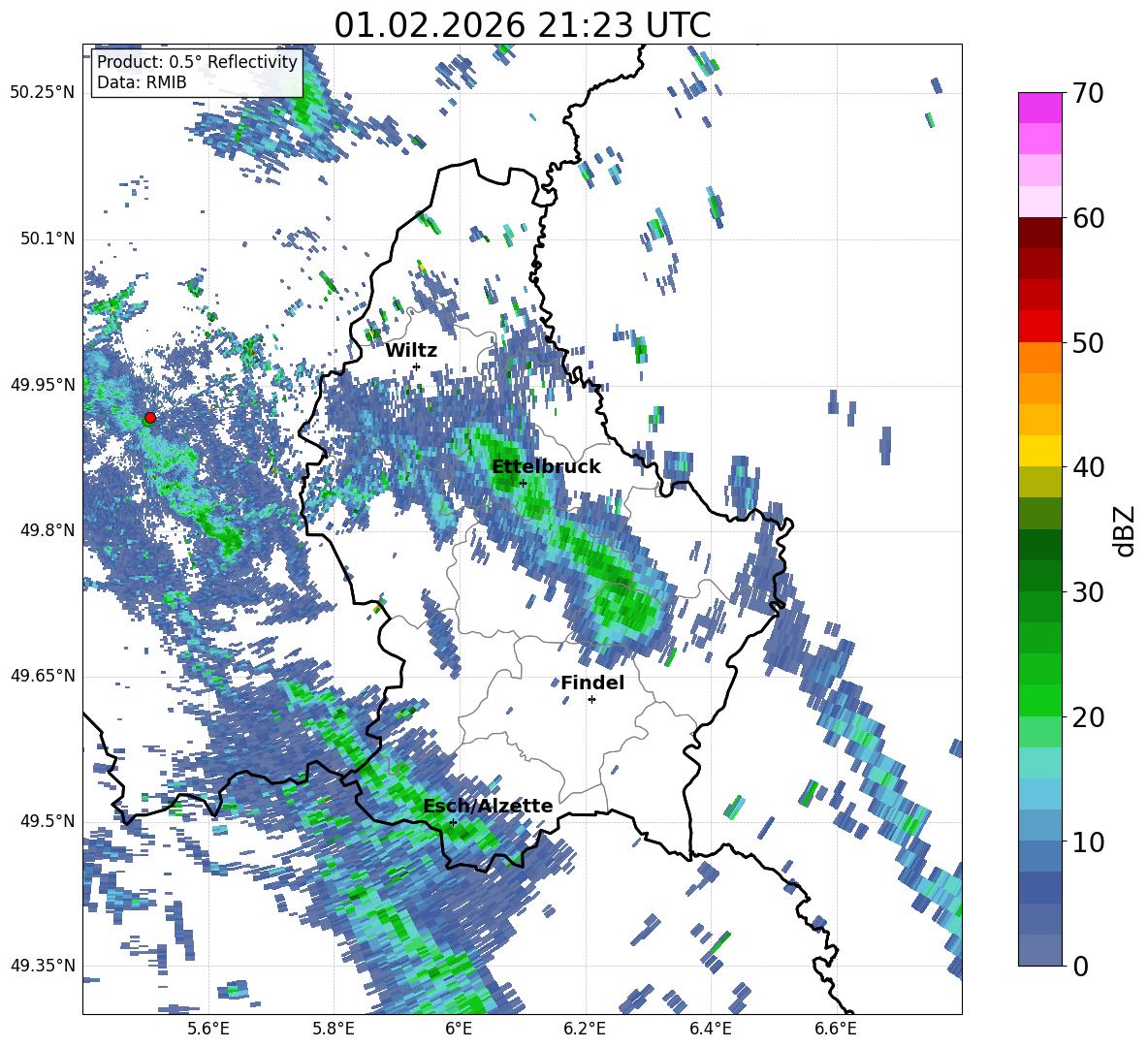The height and width of the screenshot is (1048, 1148).
Task: Click the 30 tick on colorbar
Action: point(1087,592)
